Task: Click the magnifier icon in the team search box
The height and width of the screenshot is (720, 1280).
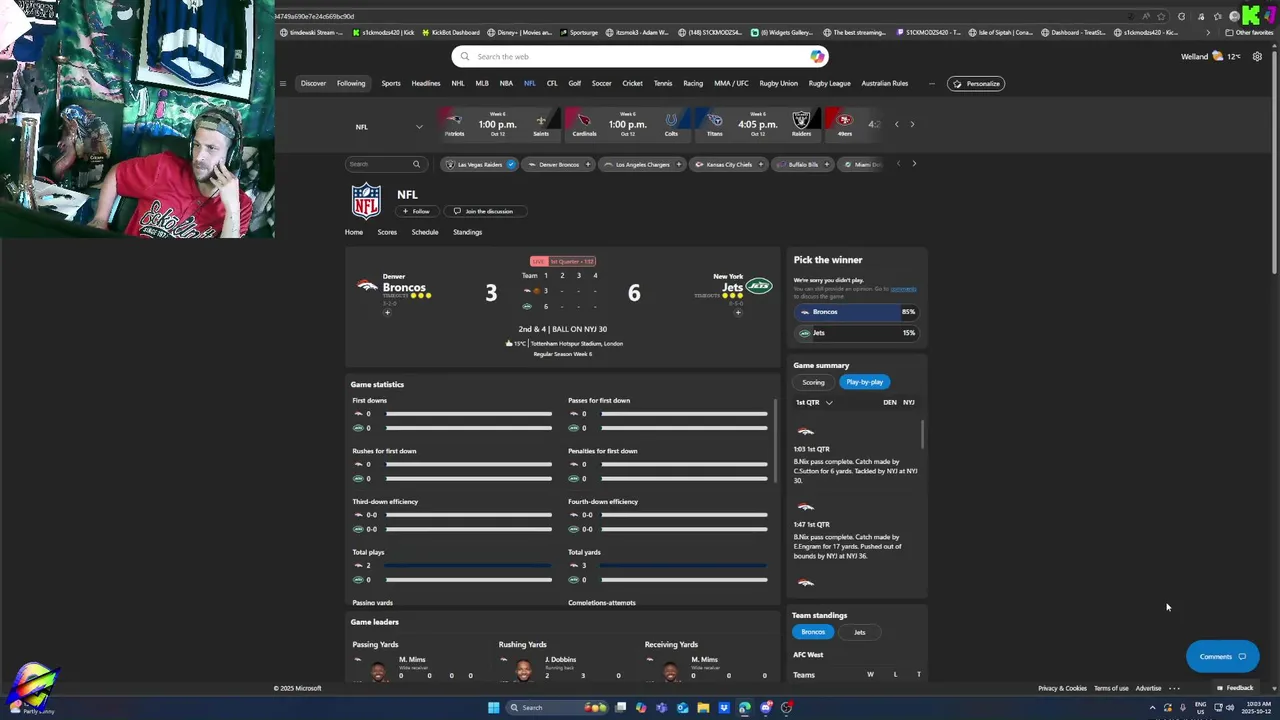Action: coord(416,164)
